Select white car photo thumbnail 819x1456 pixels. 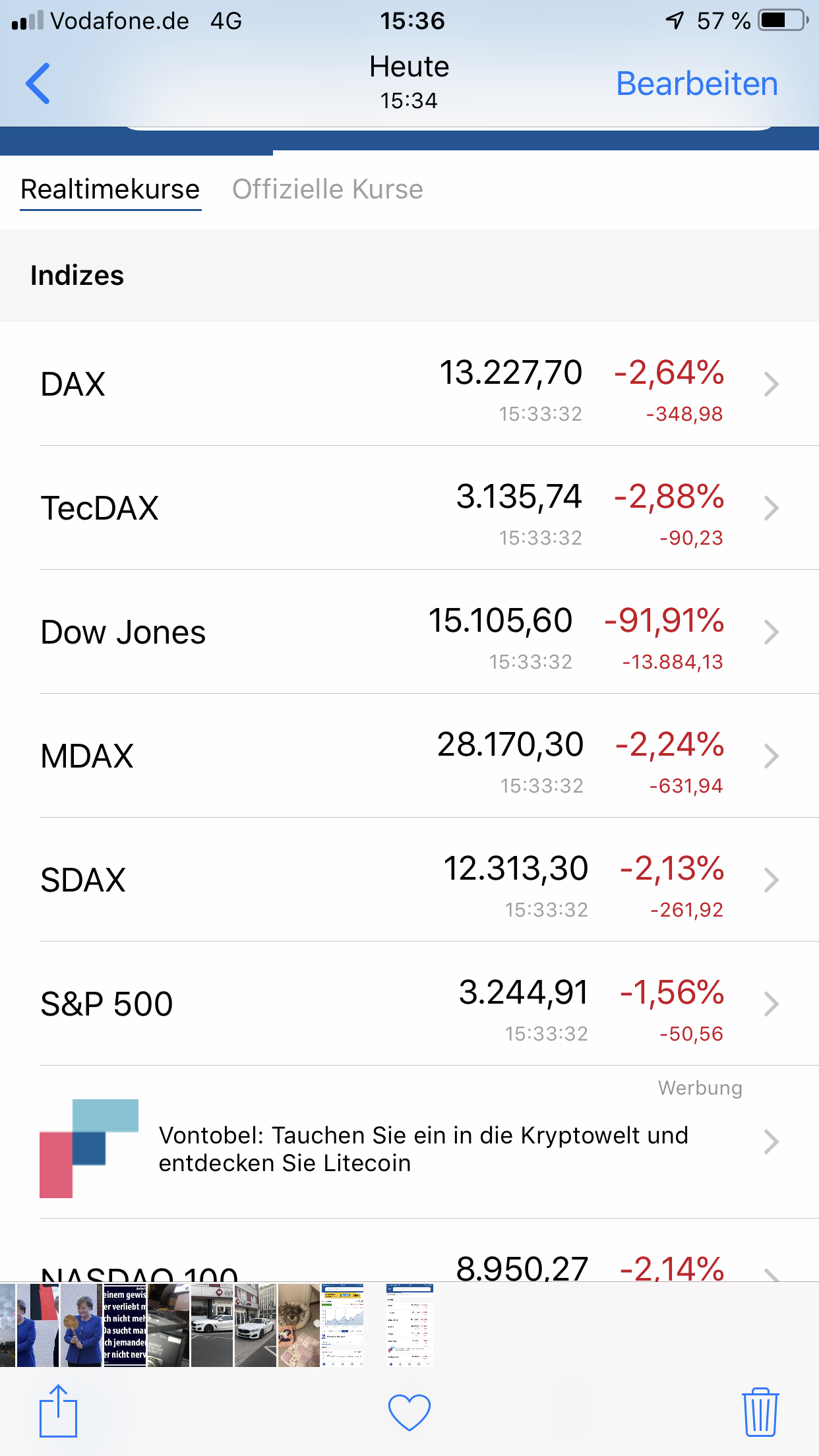coord(212,1325)
